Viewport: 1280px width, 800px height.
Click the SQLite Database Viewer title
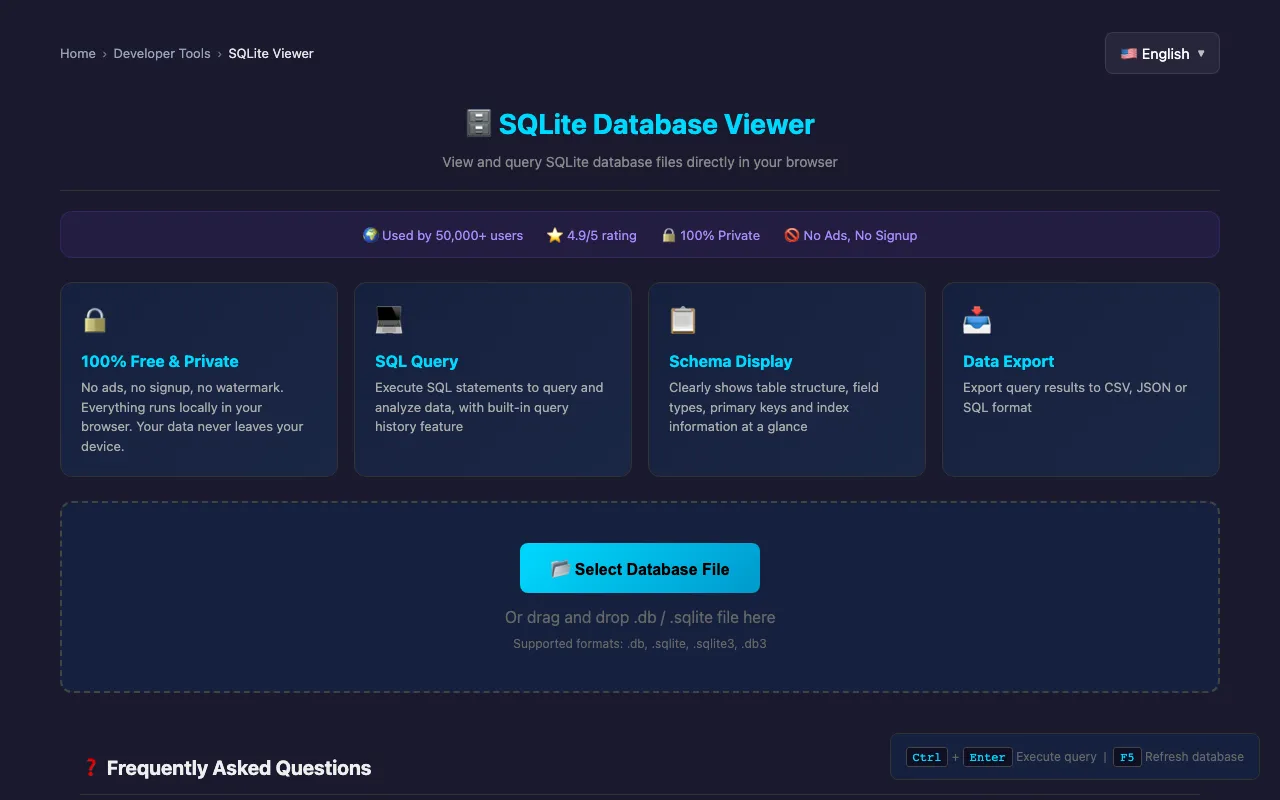pyautogui.click(x=657, y=124)
